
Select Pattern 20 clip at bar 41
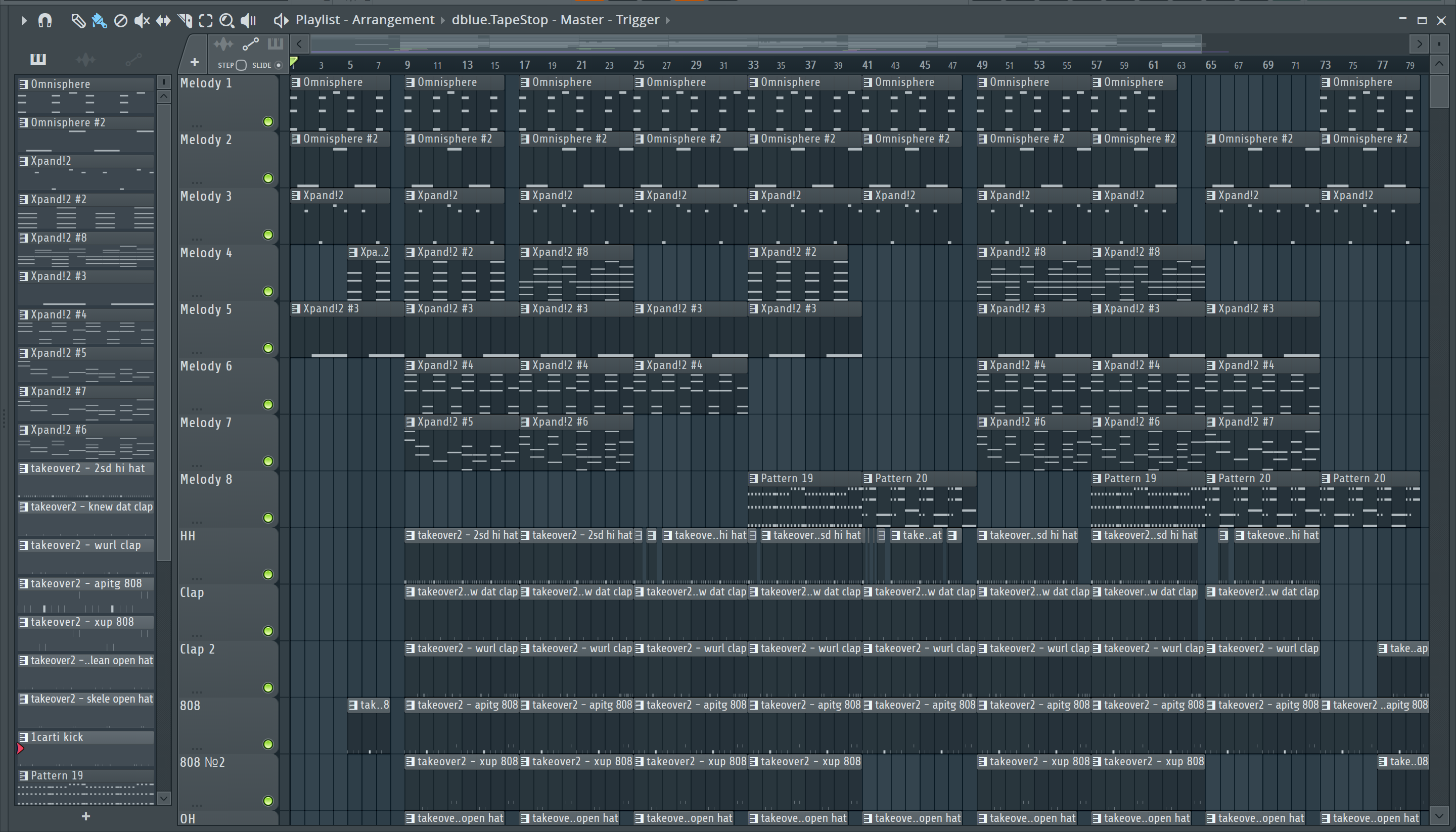coord(919,499)
